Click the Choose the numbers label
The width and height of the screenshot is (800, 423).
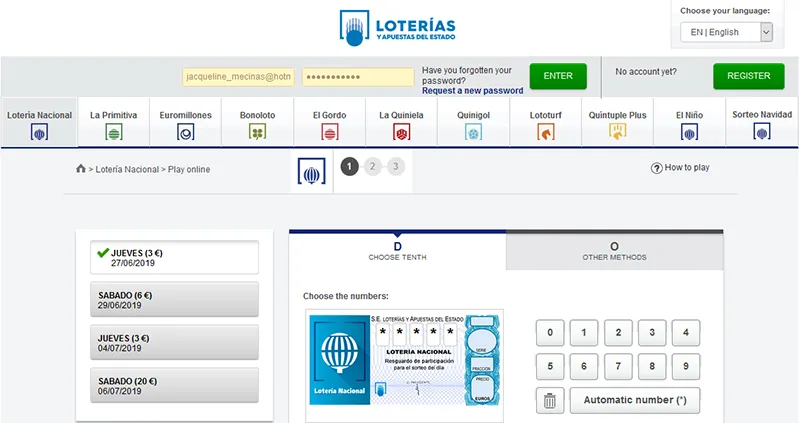coord(345,296)
